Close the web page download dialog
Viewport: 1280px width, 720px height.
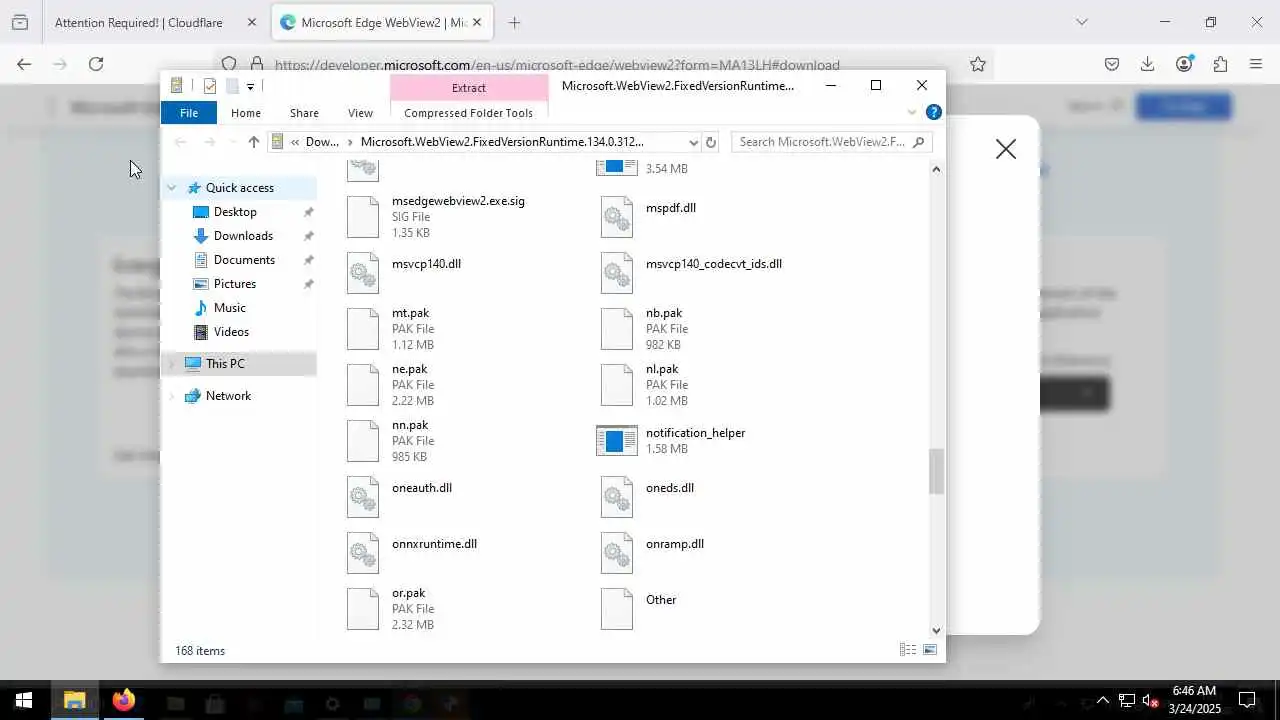pyautogui.click(x=1006, y=149)
